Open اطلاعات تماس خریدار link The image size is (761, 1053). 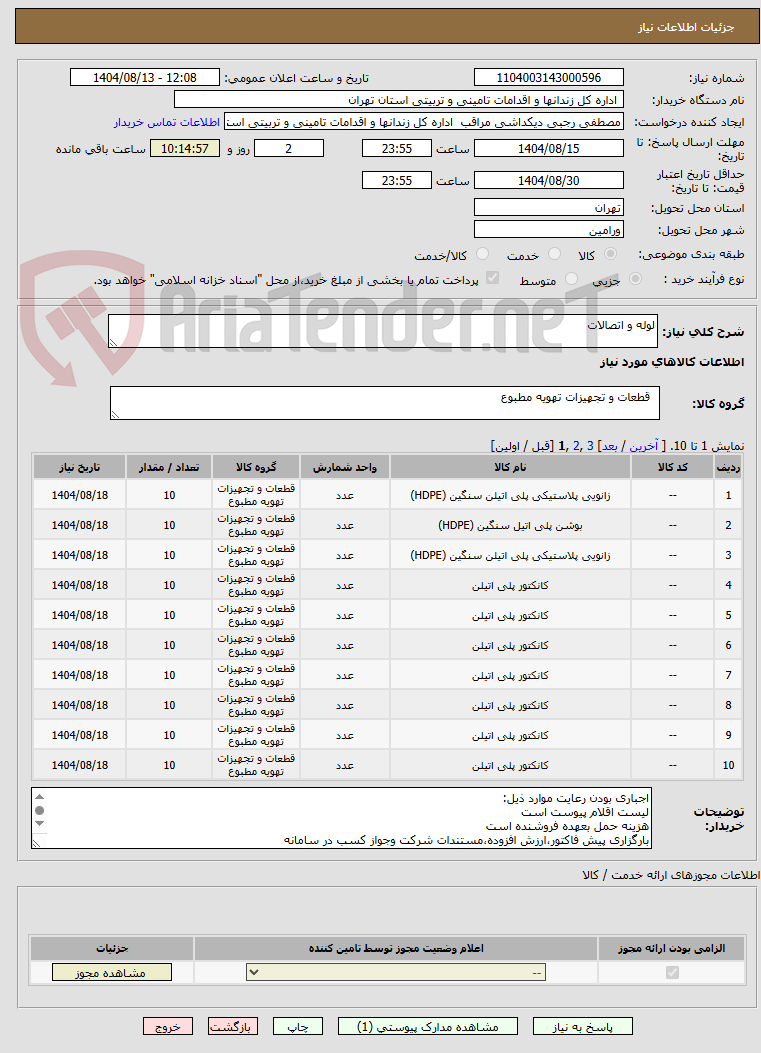coord(167,122)
